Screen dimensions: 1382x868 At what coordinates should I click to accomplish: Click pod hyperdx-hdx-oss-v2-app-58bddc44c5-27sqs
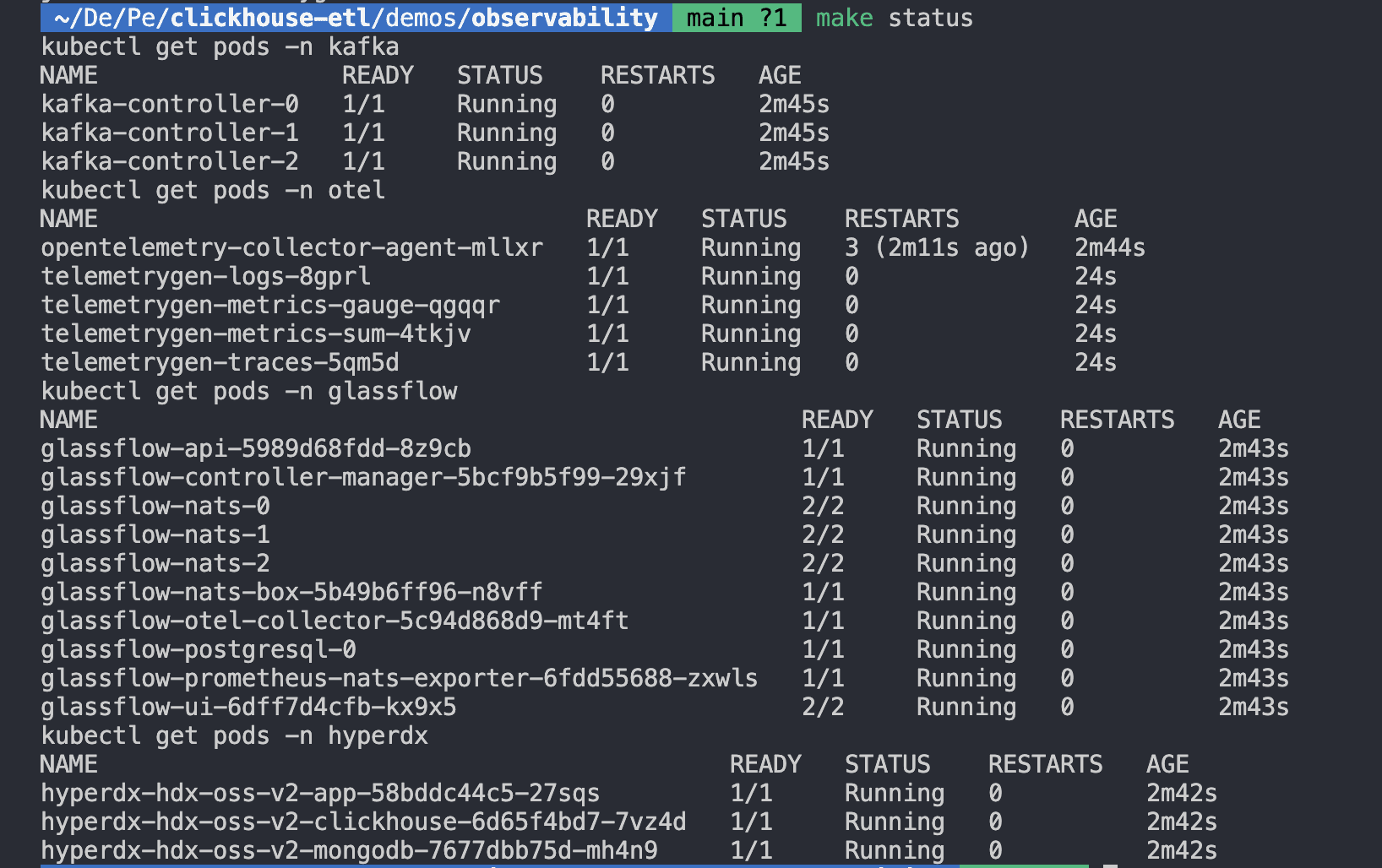[x=321, y=793]
